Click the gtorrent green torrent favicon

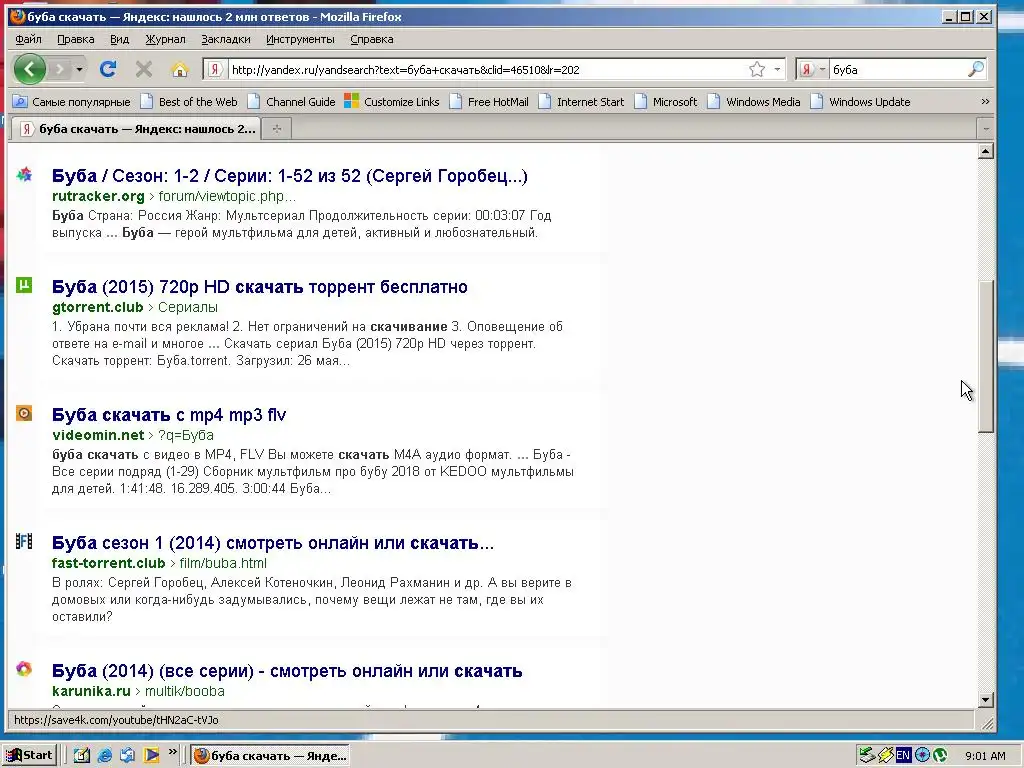[x=24, y=285]
